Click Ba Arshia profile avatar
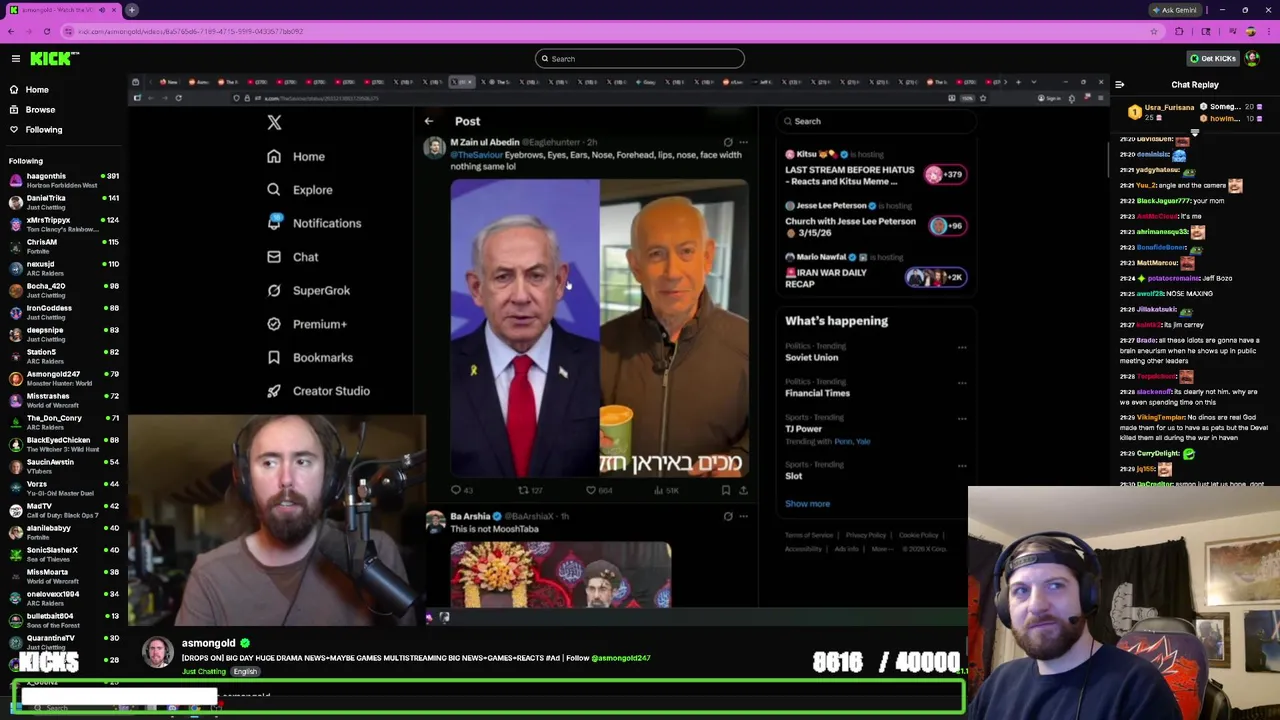 pos(434,521)
